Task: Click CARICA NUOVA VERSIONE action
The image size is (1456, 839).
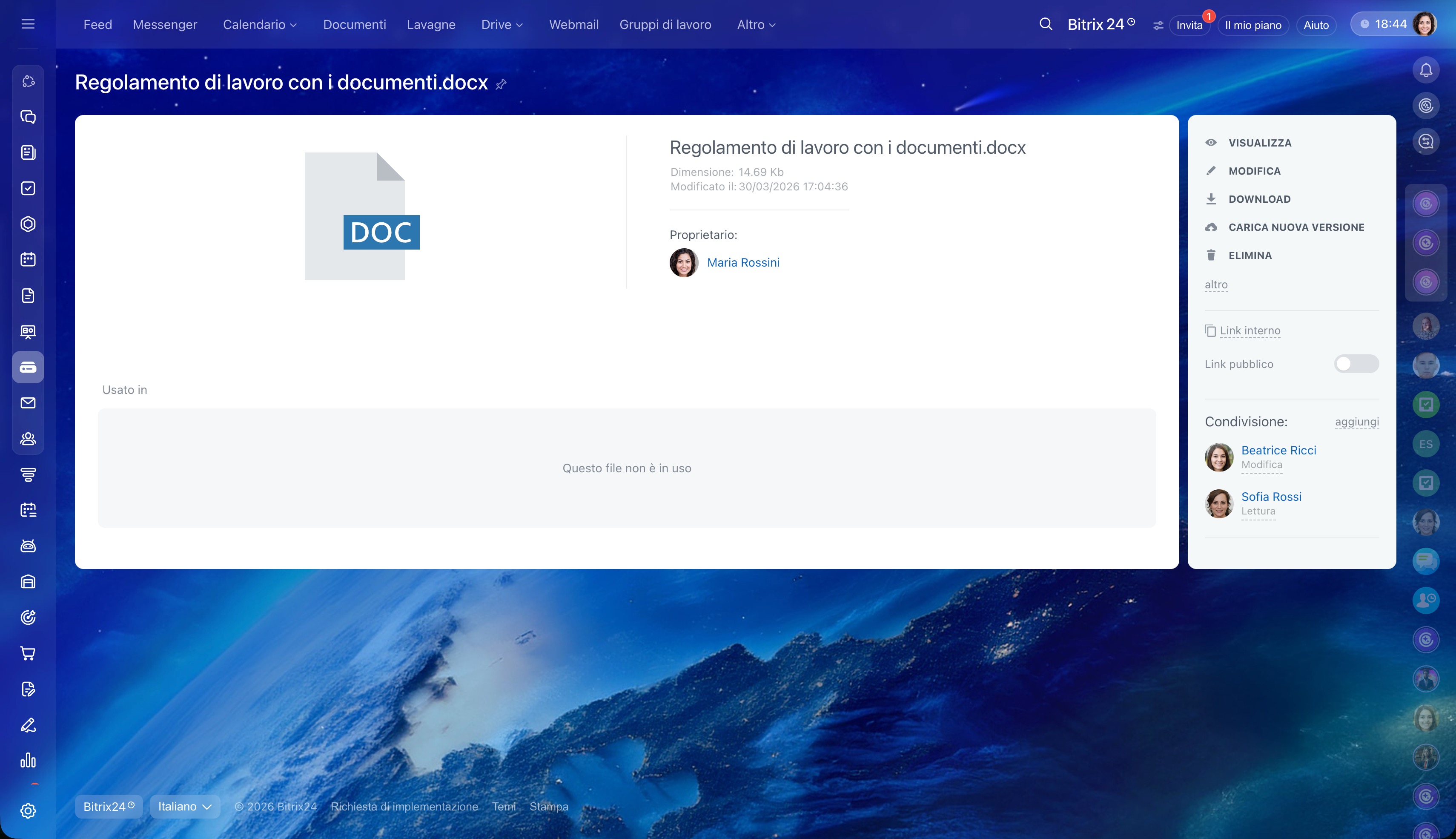Action: [1296, 227]
